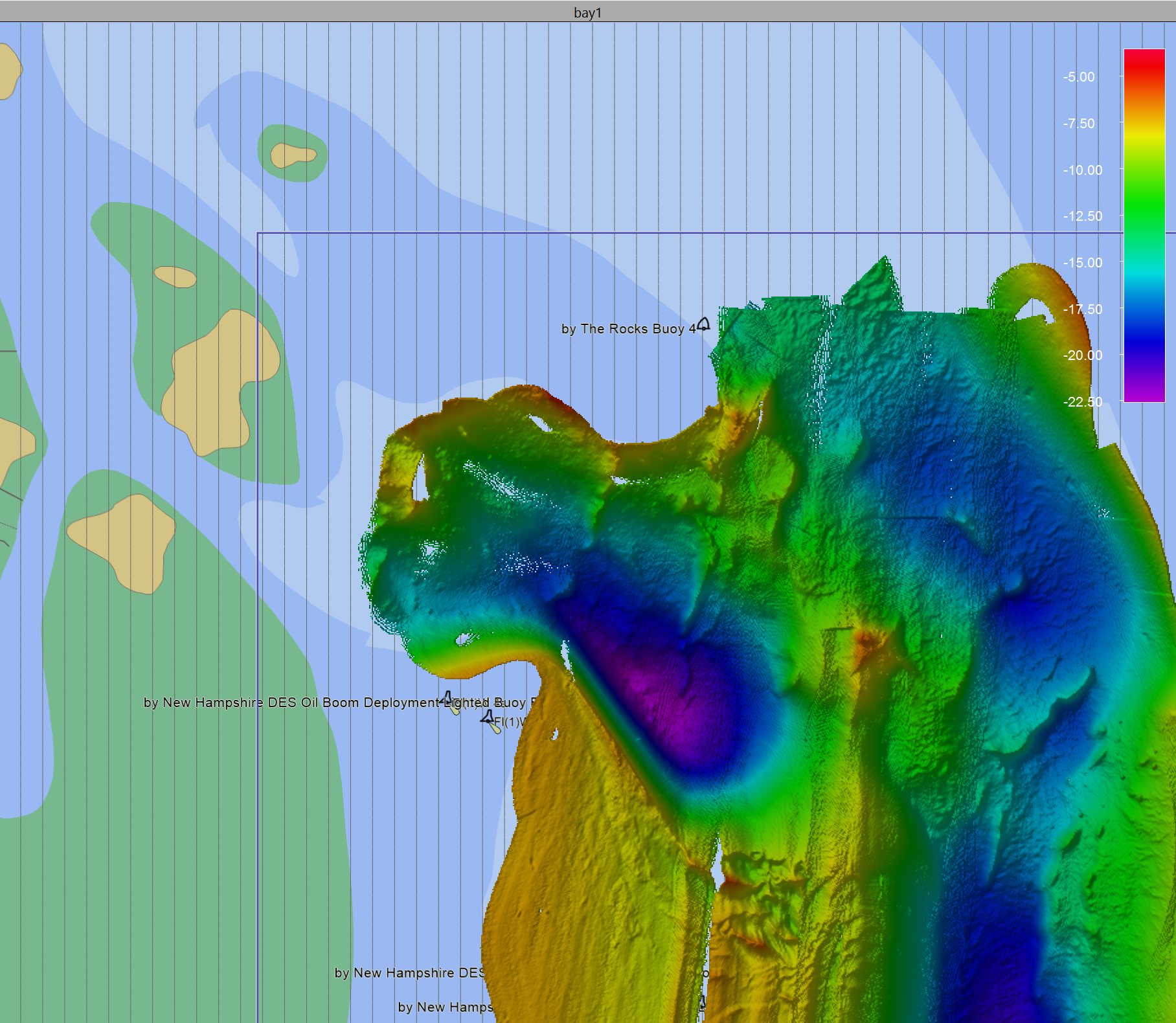This screenshot has width=1176, height=1023.
Task: Click the Fl(1)W light characteristic label
Action: pyautogui.click(x=510, y=722)
